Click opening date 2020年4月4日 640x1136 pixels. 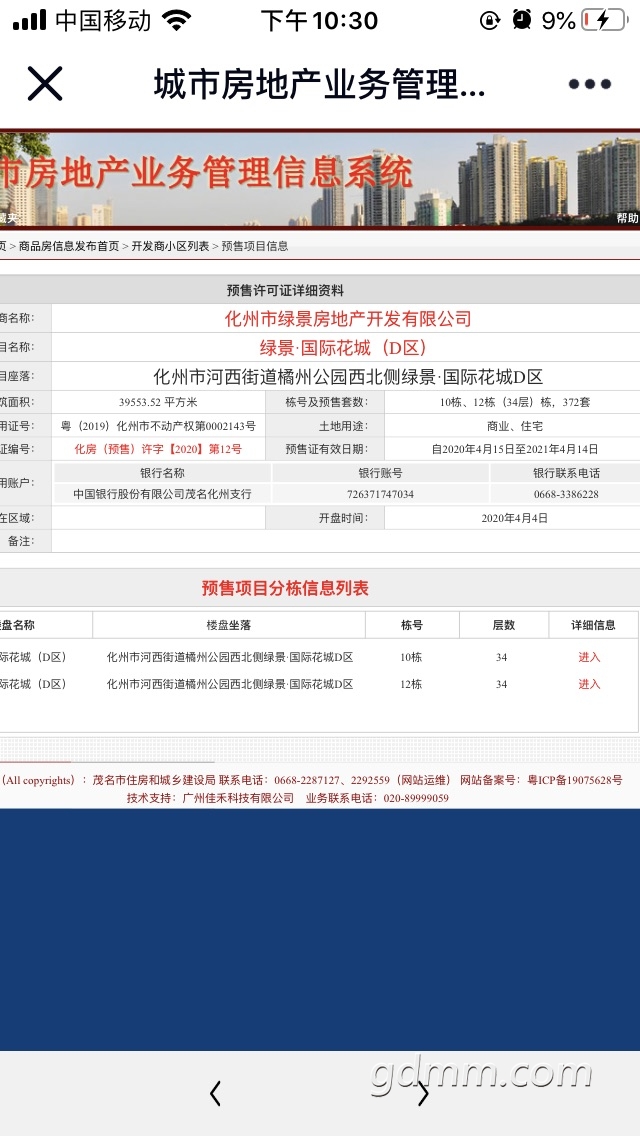(515, 518)
